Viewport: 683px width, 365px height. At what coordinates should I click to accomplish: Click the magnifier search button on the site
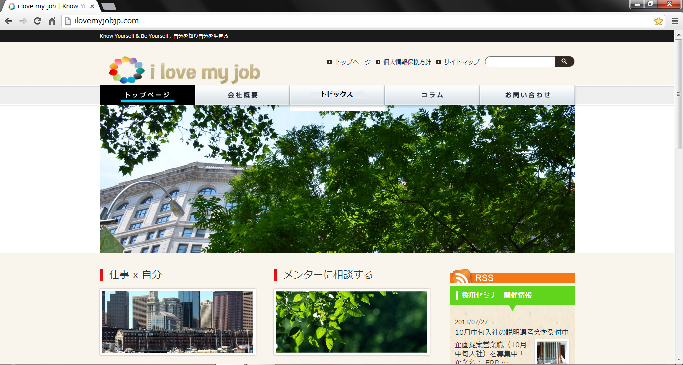pyautogui.click(x=564, y=61)
